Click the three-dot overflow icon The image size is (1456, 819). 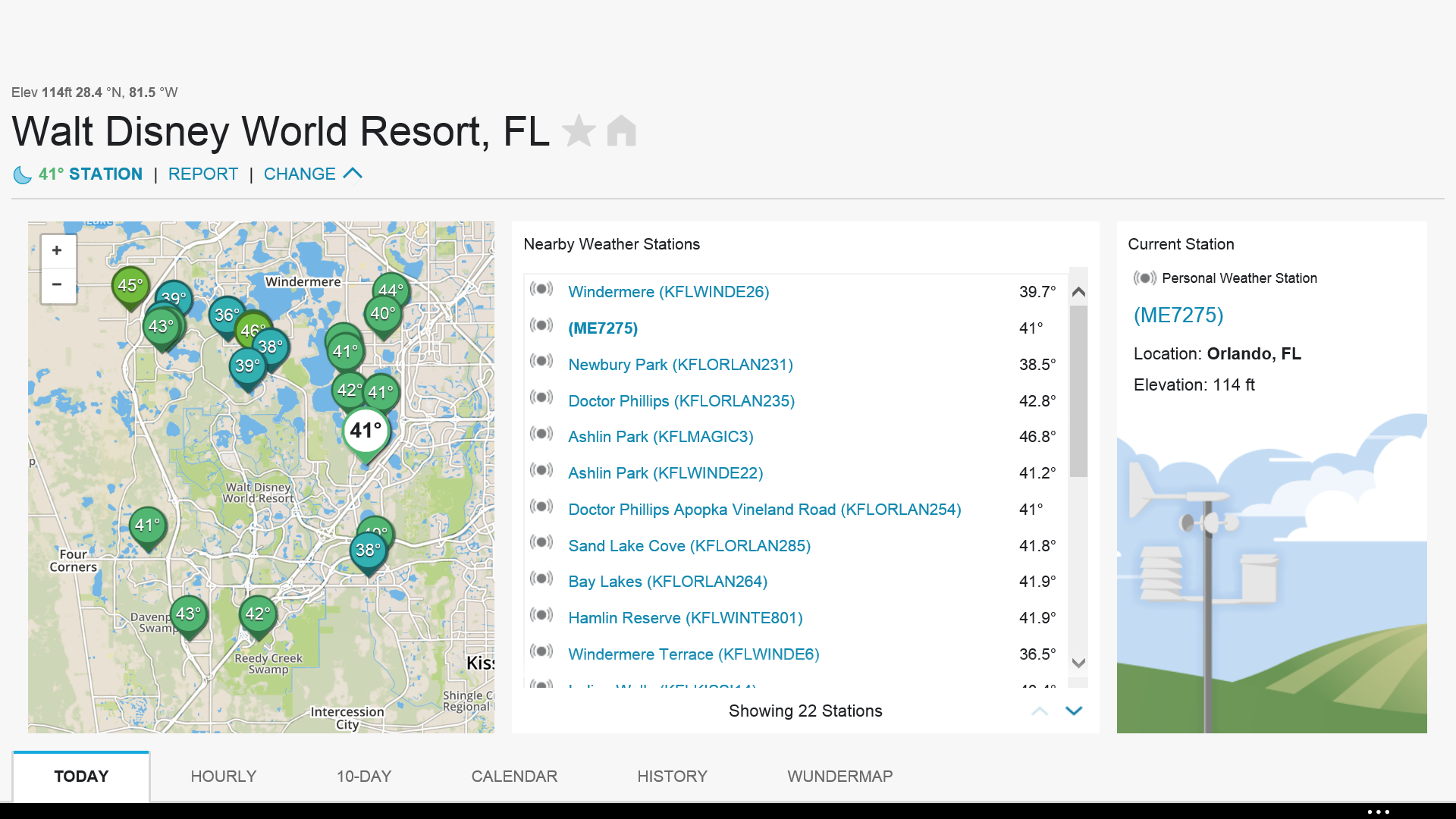pos(1378,811)
